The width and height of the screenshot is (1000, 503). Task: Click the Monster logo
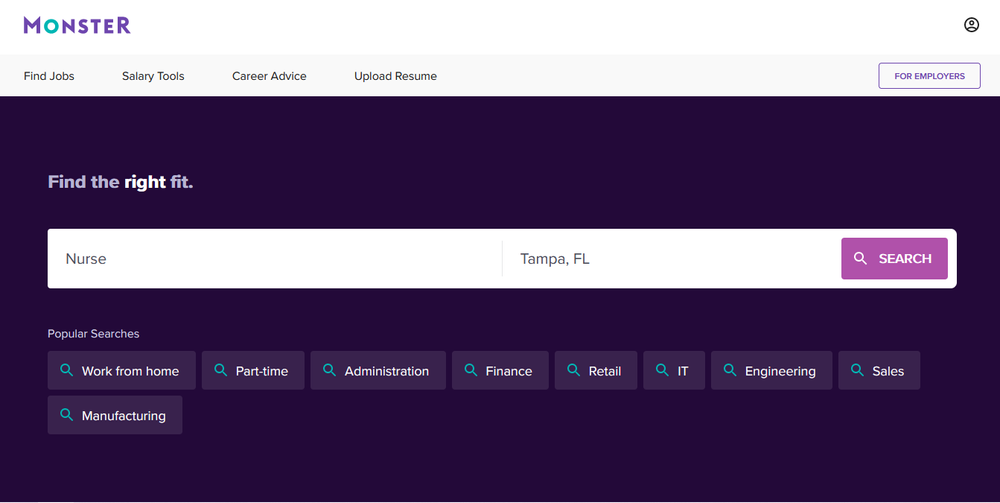pos(77,25)
